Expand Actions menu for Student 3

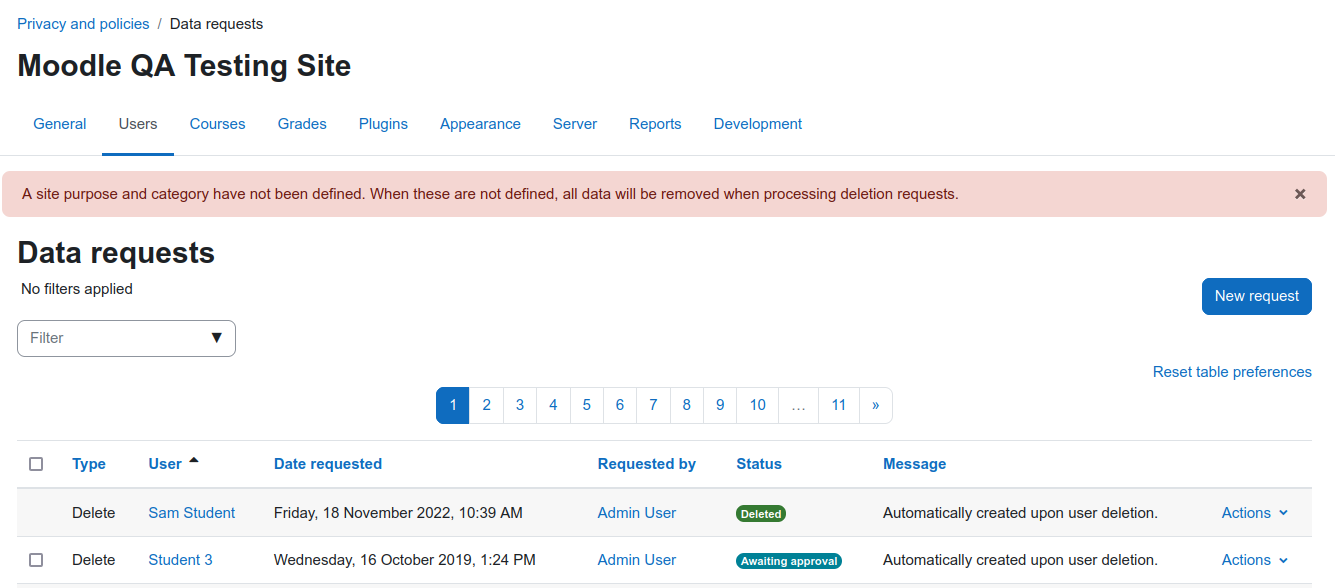(x=1255, y=560)
